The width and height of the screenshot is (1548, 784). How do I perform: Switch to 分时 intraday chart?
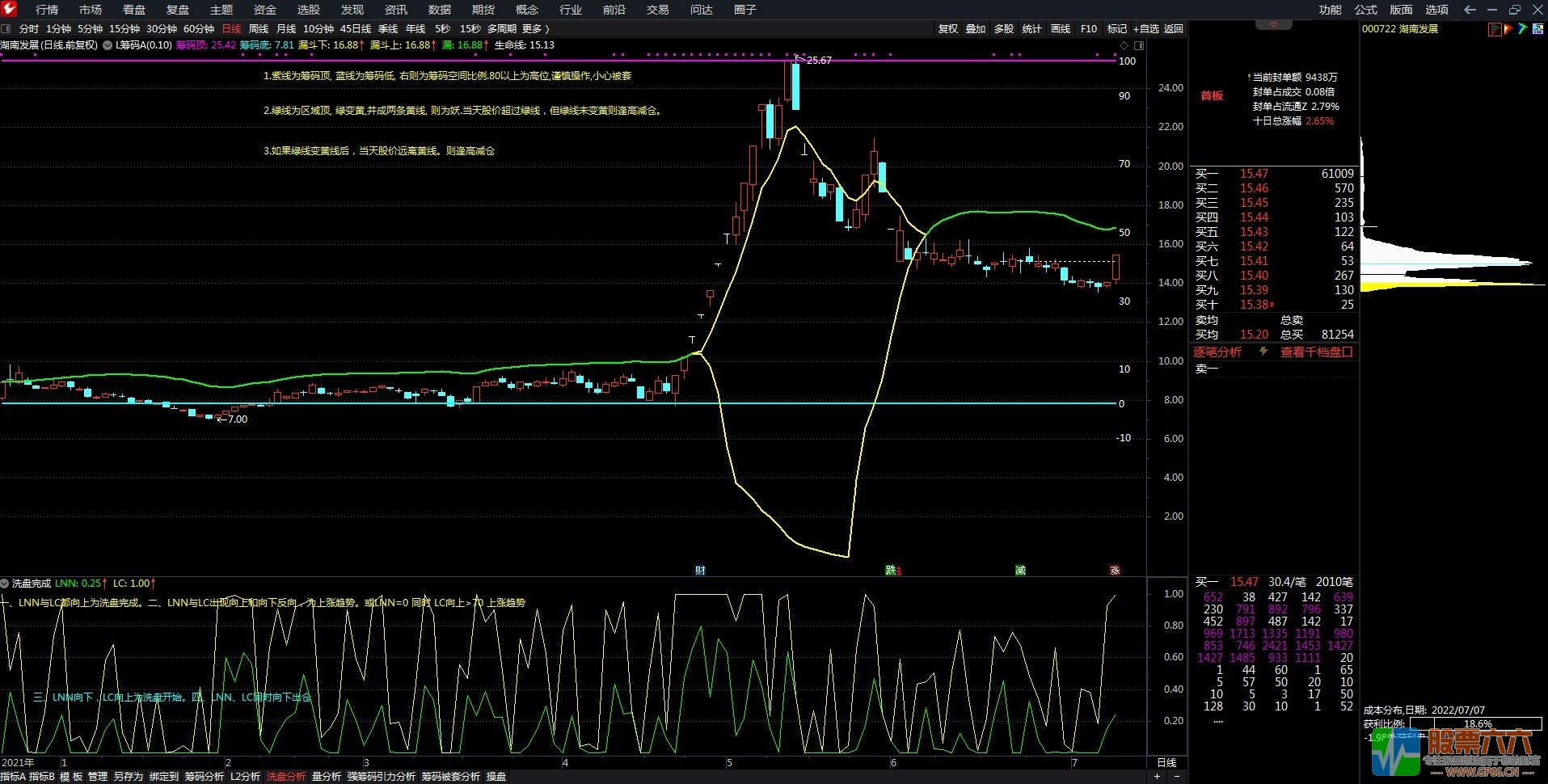click(x=29, y=28)
